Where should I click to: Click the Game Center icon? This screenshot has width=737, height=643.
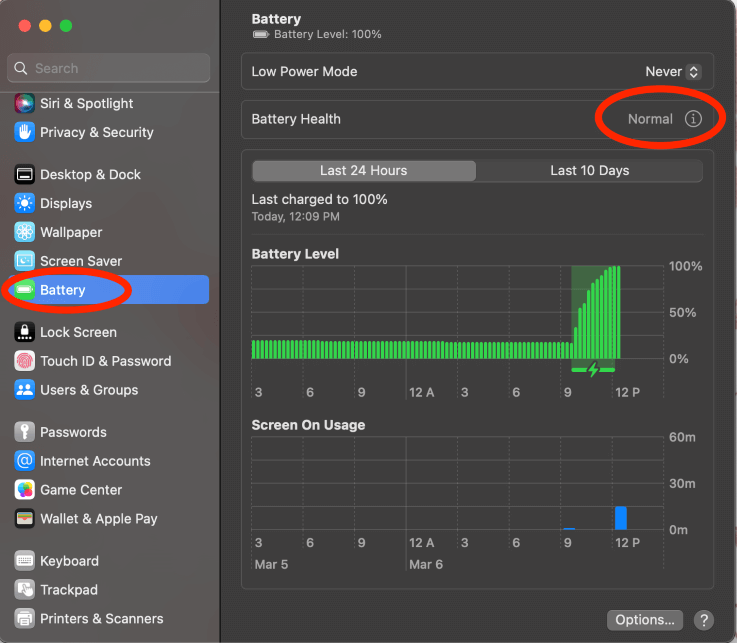[25, 490]
